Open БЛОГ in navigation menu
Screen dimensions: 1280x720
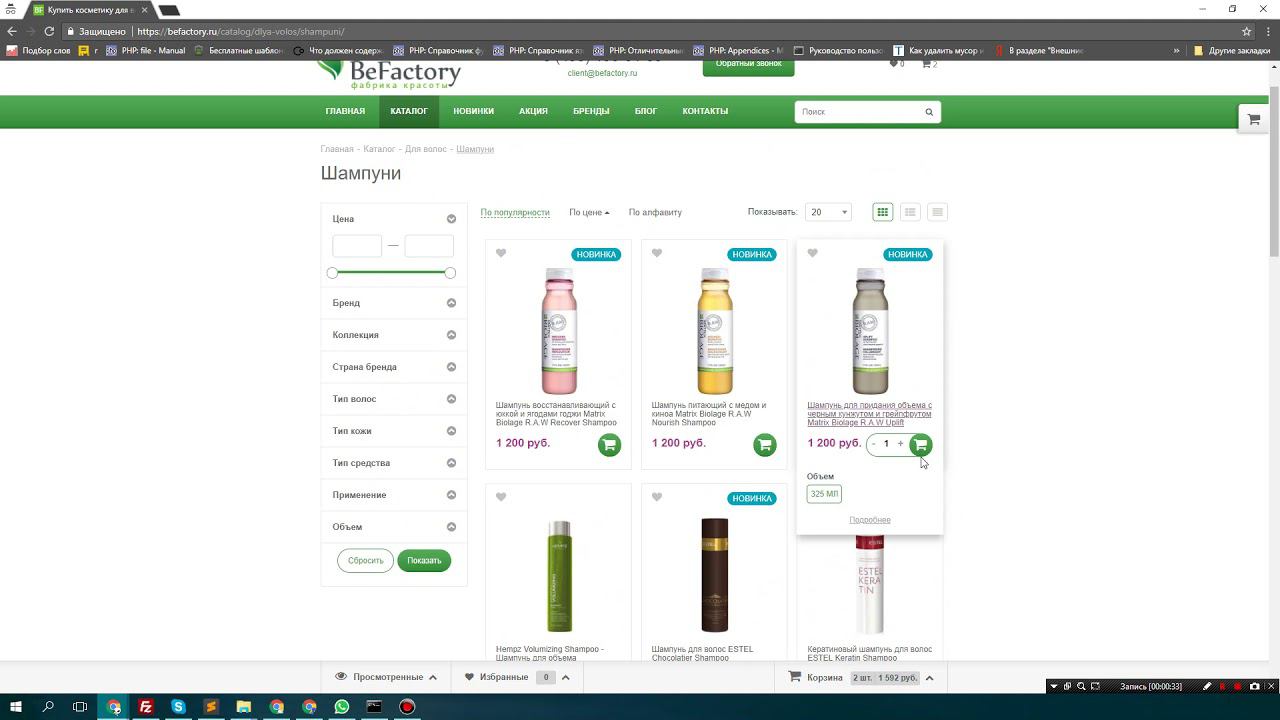(x=646, y=111)
